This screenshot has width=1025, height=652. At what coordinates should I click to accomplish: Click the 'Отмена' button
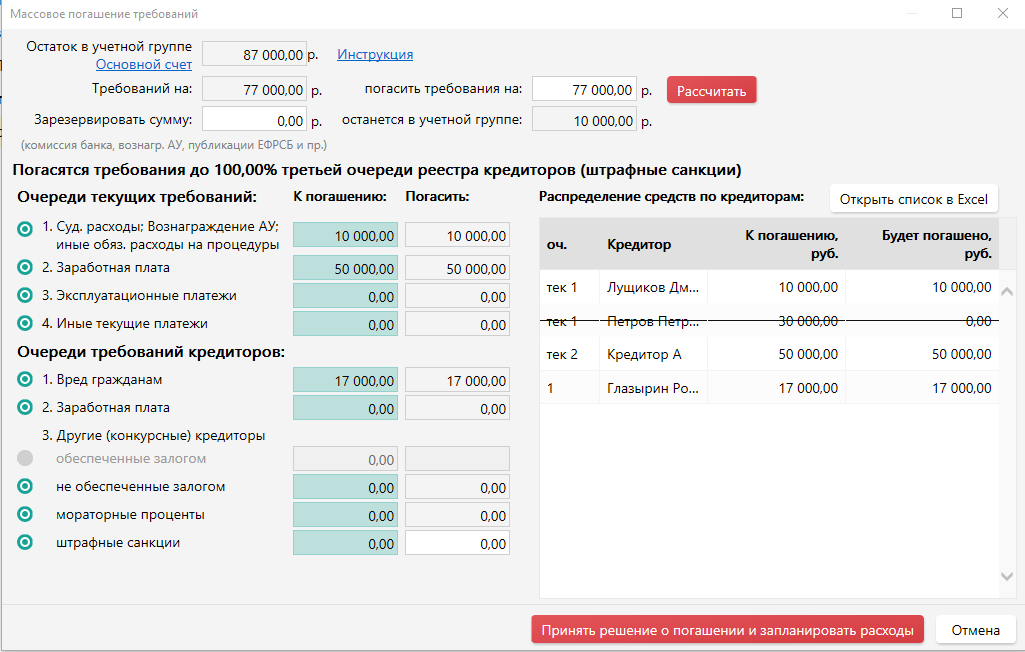[x=975, y=630]
